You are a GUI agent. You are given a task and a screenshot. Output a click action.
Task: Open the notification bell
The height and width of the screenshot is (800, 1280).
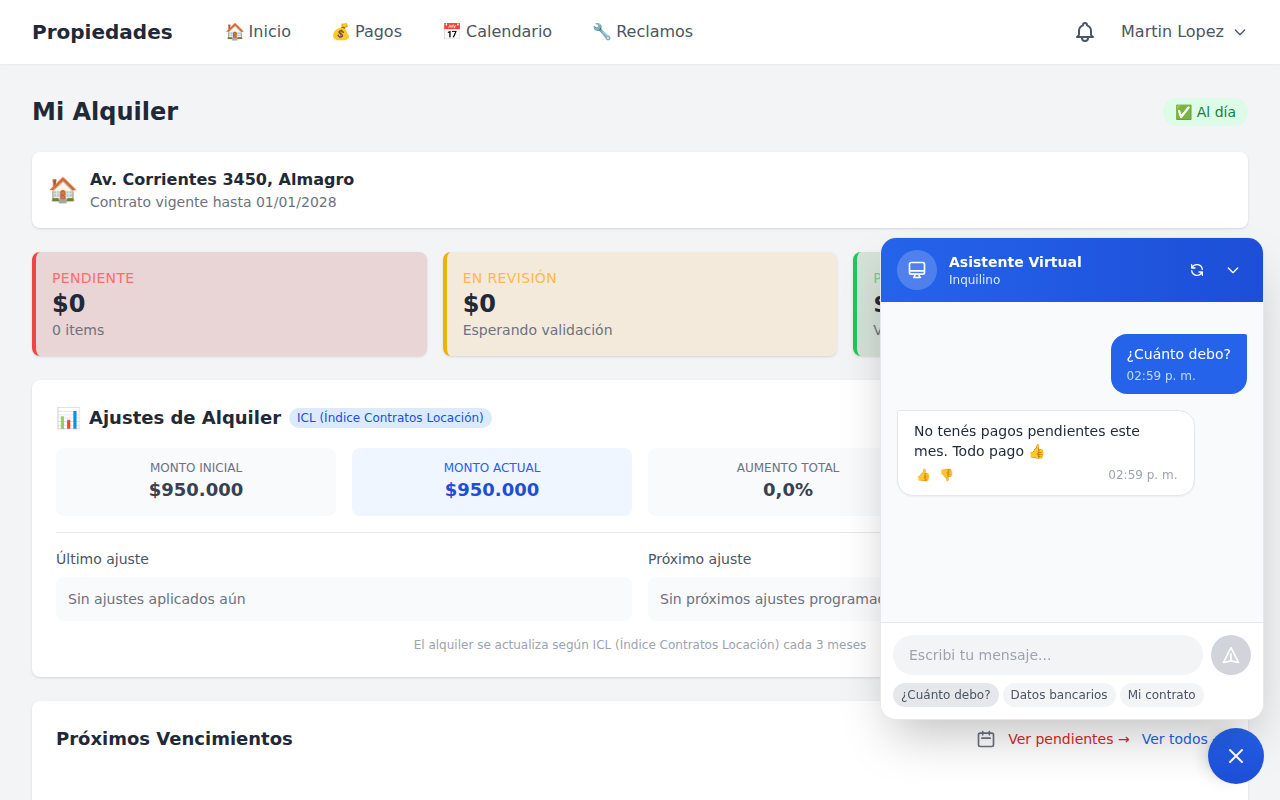(1084, 31)
